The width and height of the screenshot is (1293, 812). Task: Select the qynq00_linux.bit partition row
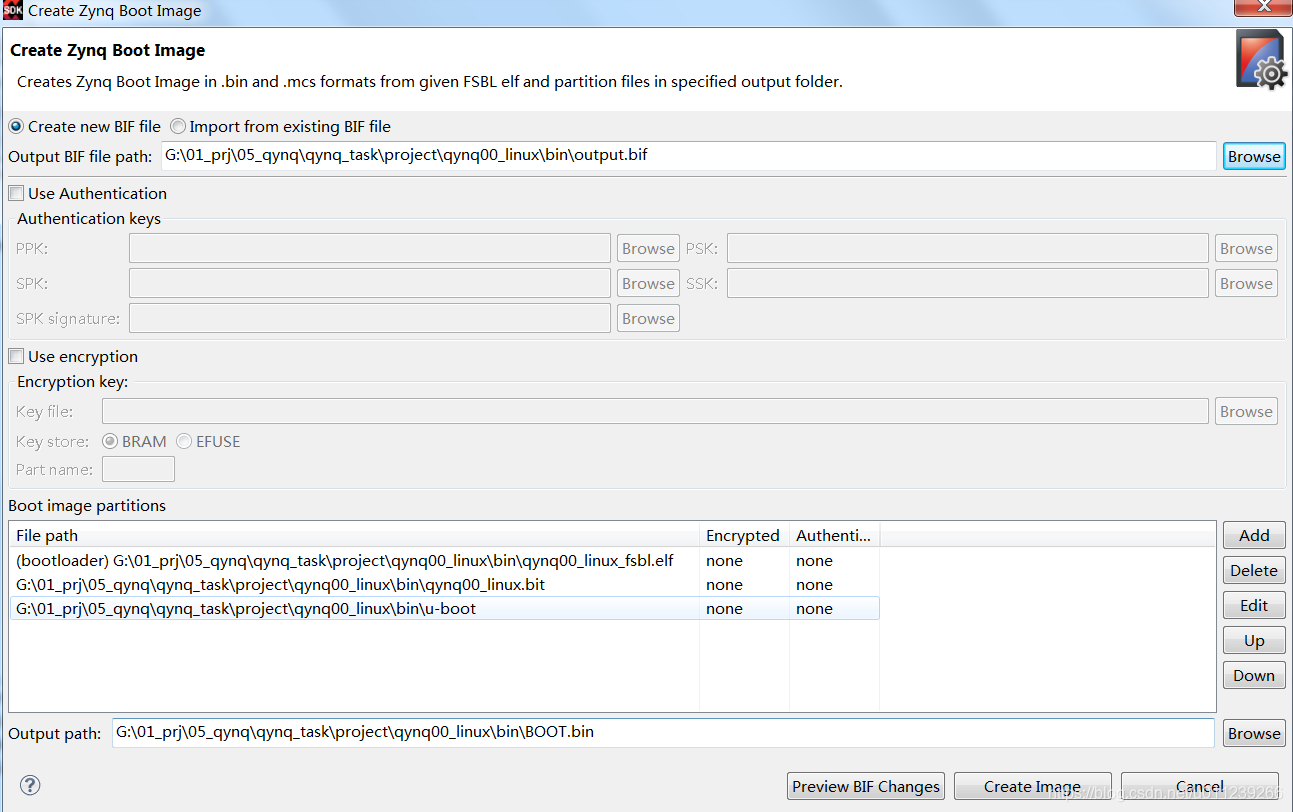444,584
